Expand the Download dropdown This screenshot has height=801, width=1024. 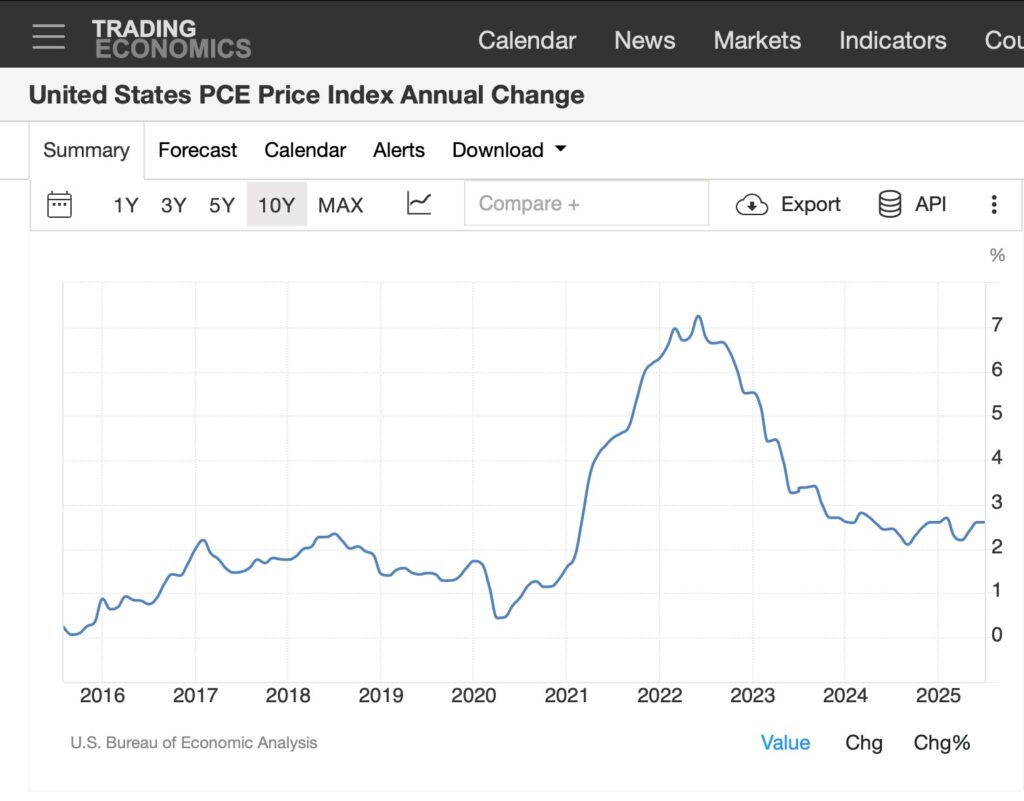click(x=509, y=150)
